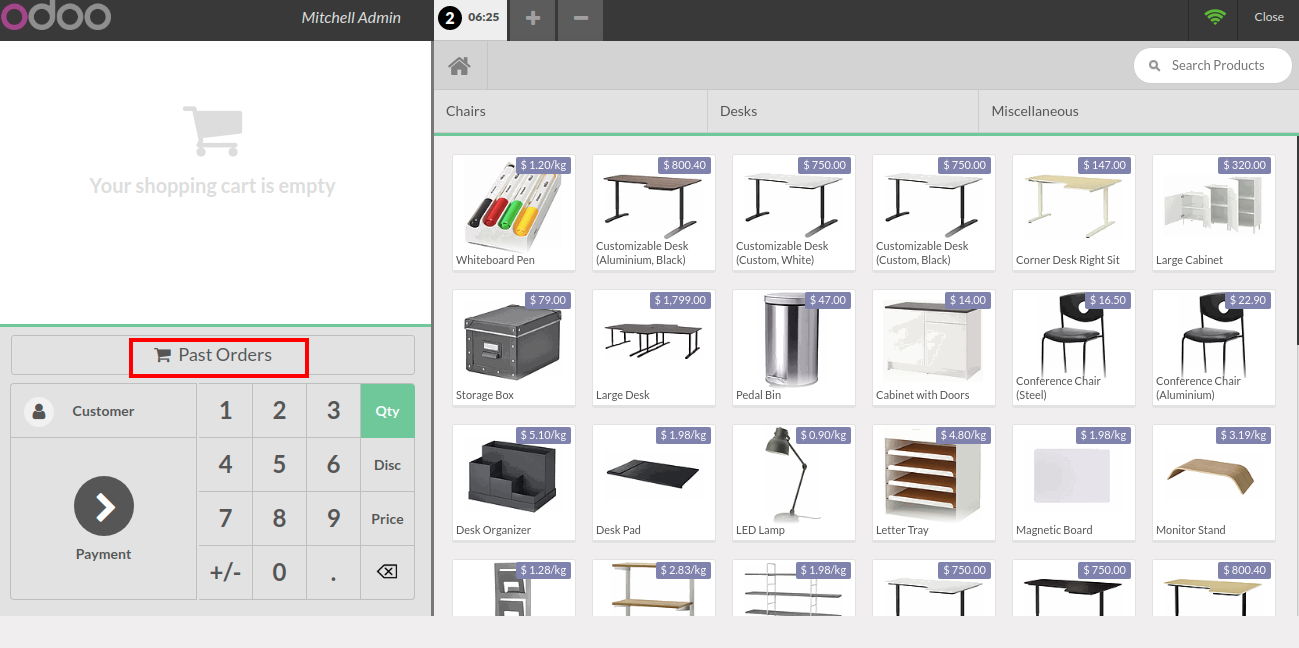The width and height of the screenshot is (1299, 648).
Task: Select order tab number 2
Action: [471, 18]
